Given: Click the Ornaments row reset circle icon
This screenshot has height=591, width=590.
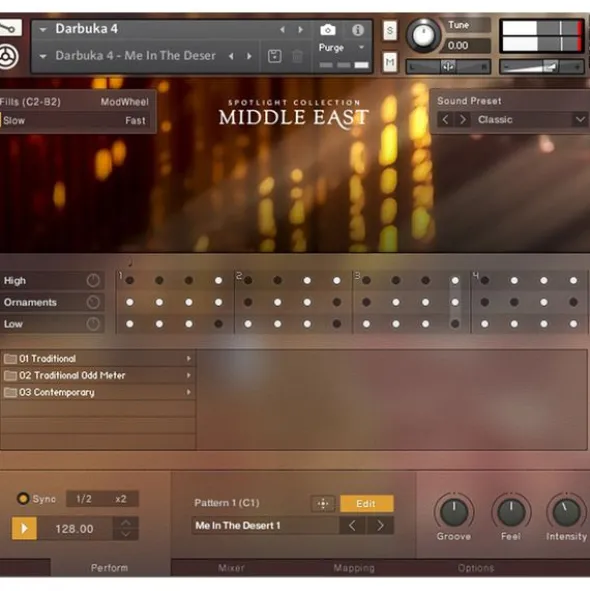Looking at the screenshot, I should (93, 302).
